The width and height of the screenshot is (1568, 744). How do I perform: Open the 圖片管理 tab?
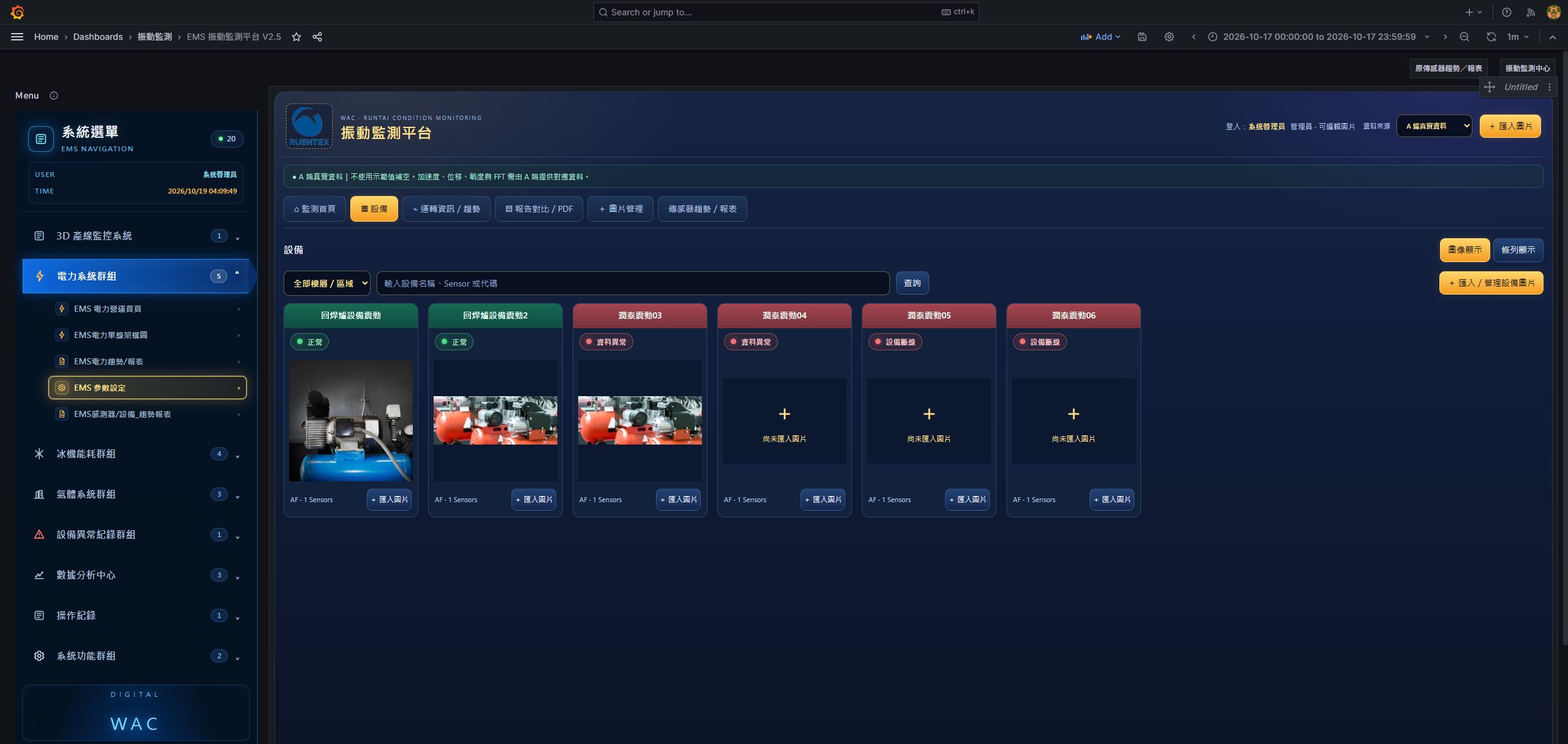(620, 209)
